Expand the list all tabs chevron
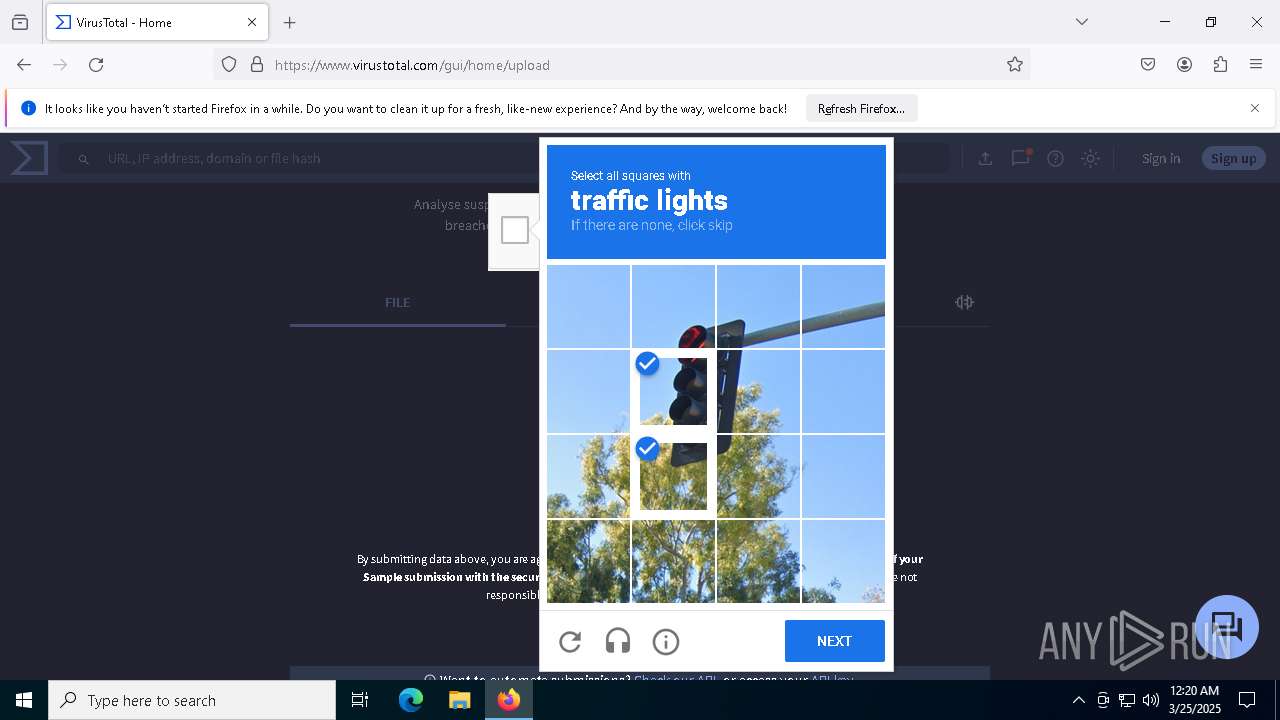Screen dimensions: 1280x720 pyautogui.click(x=1082, y=22)
